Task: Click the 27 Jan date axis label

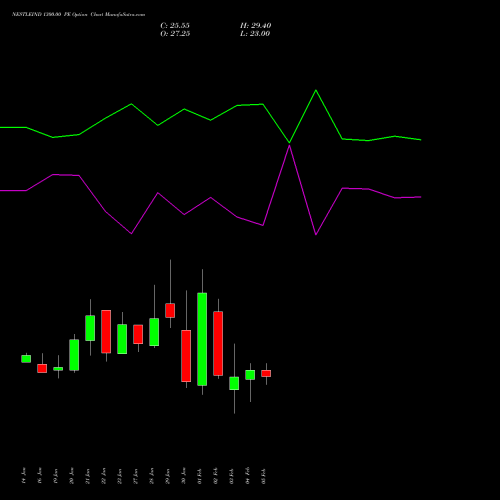Action: click(136, 476)
